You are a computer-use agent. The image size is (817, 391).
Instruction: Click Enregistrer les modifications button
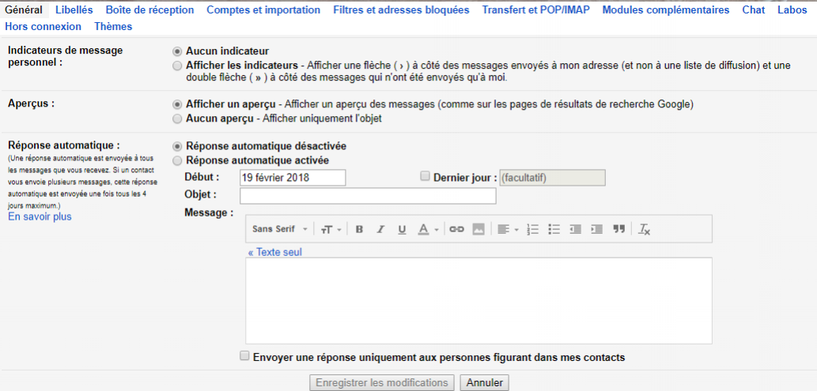tap(382, 383)
